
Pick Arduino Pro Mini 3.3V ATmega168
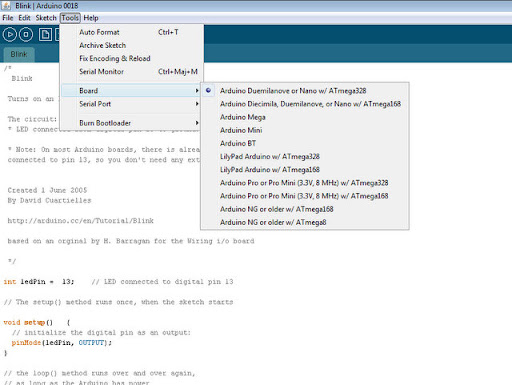(305, 196)
